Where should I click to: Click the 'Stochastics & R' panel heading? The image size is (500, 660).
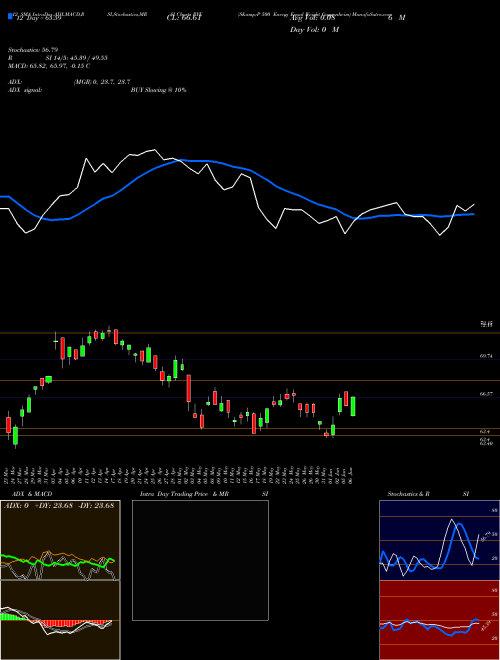pyautogui.click(x=409, y=494)
